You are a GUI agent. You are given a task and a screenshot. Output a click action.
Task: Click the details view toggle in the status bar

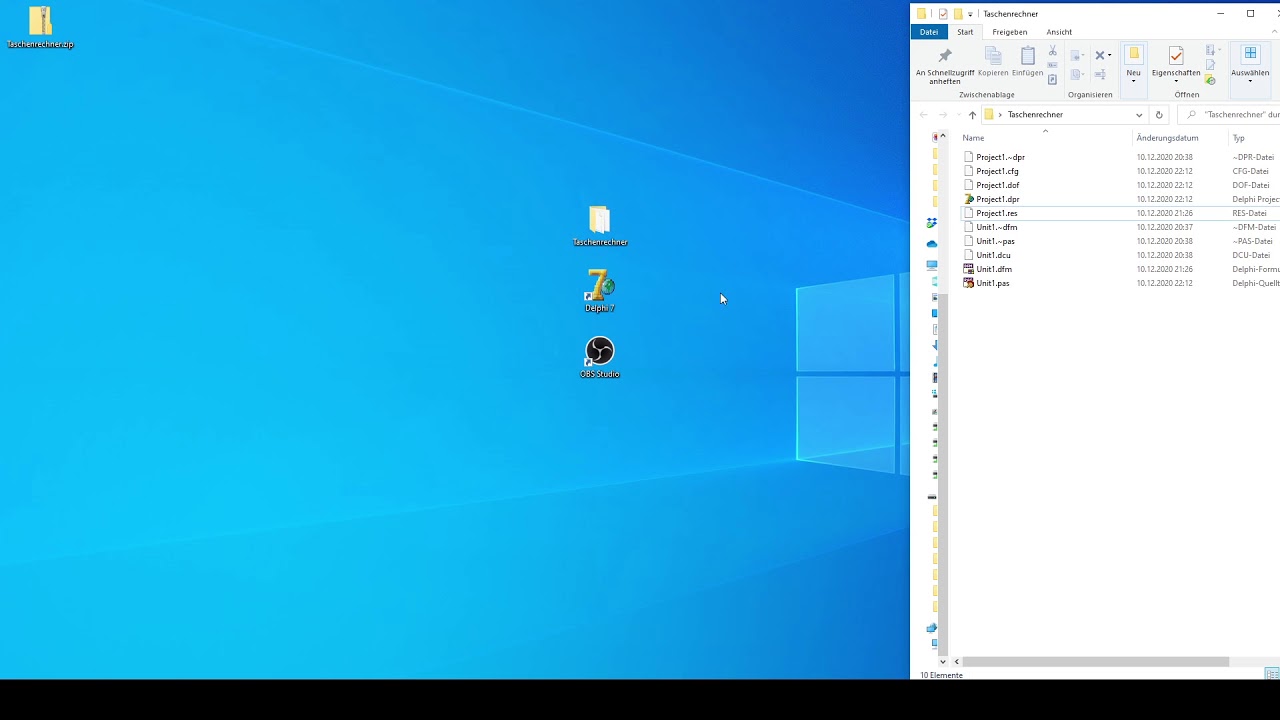[1272, 675]
